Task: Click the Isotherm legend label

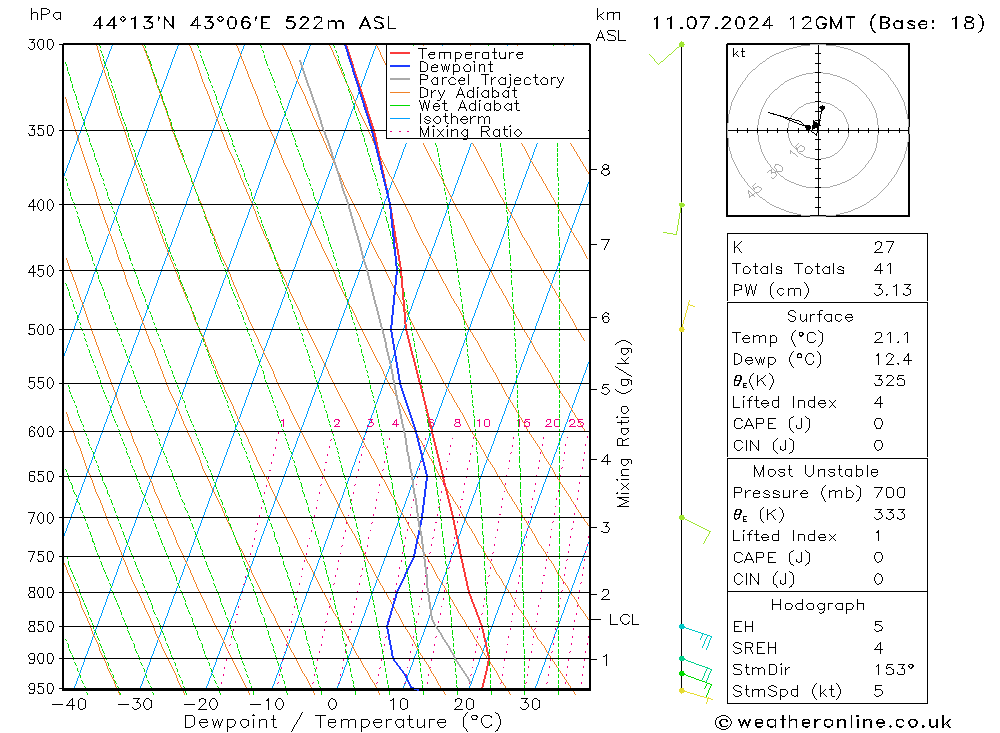Action: (x=455, y=119)
